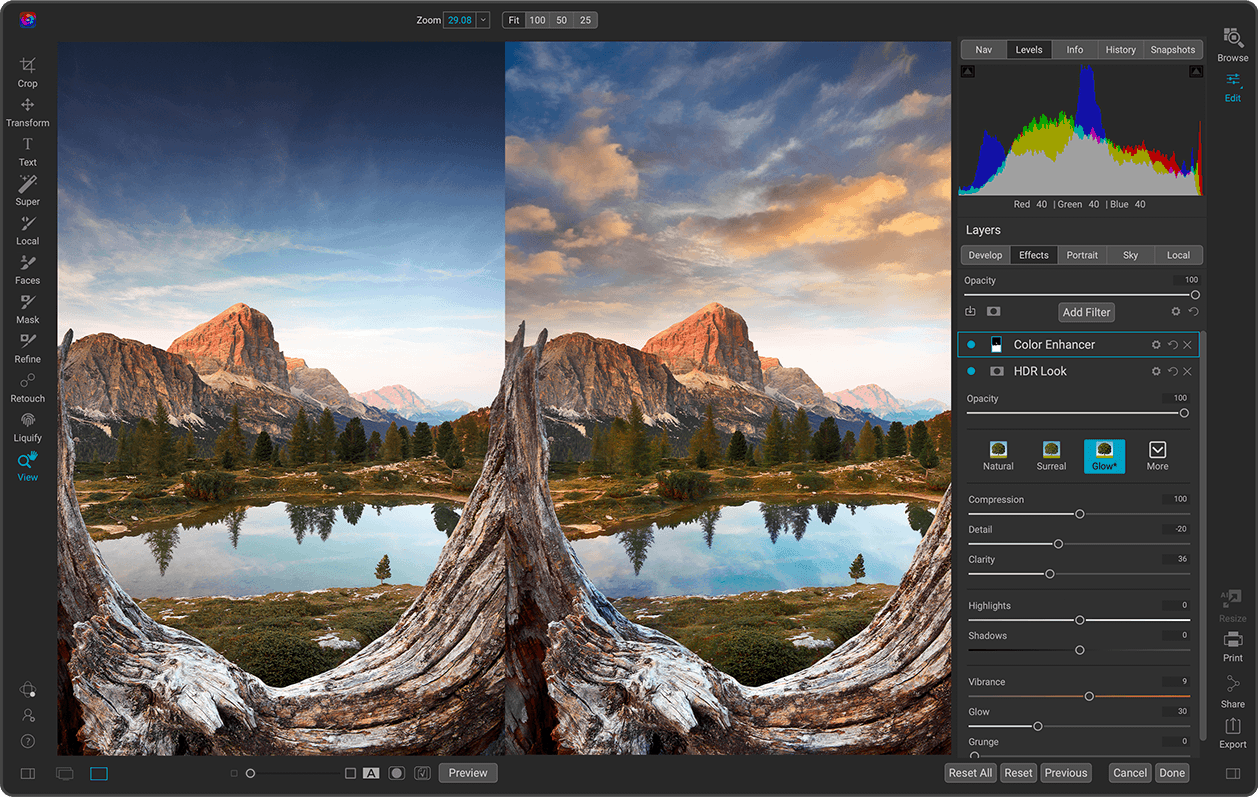Image resolution: width=1258 pixels, height=797 pixels.
Task: Open the Portrait layers tab
Action: (x=1082, y=254)
